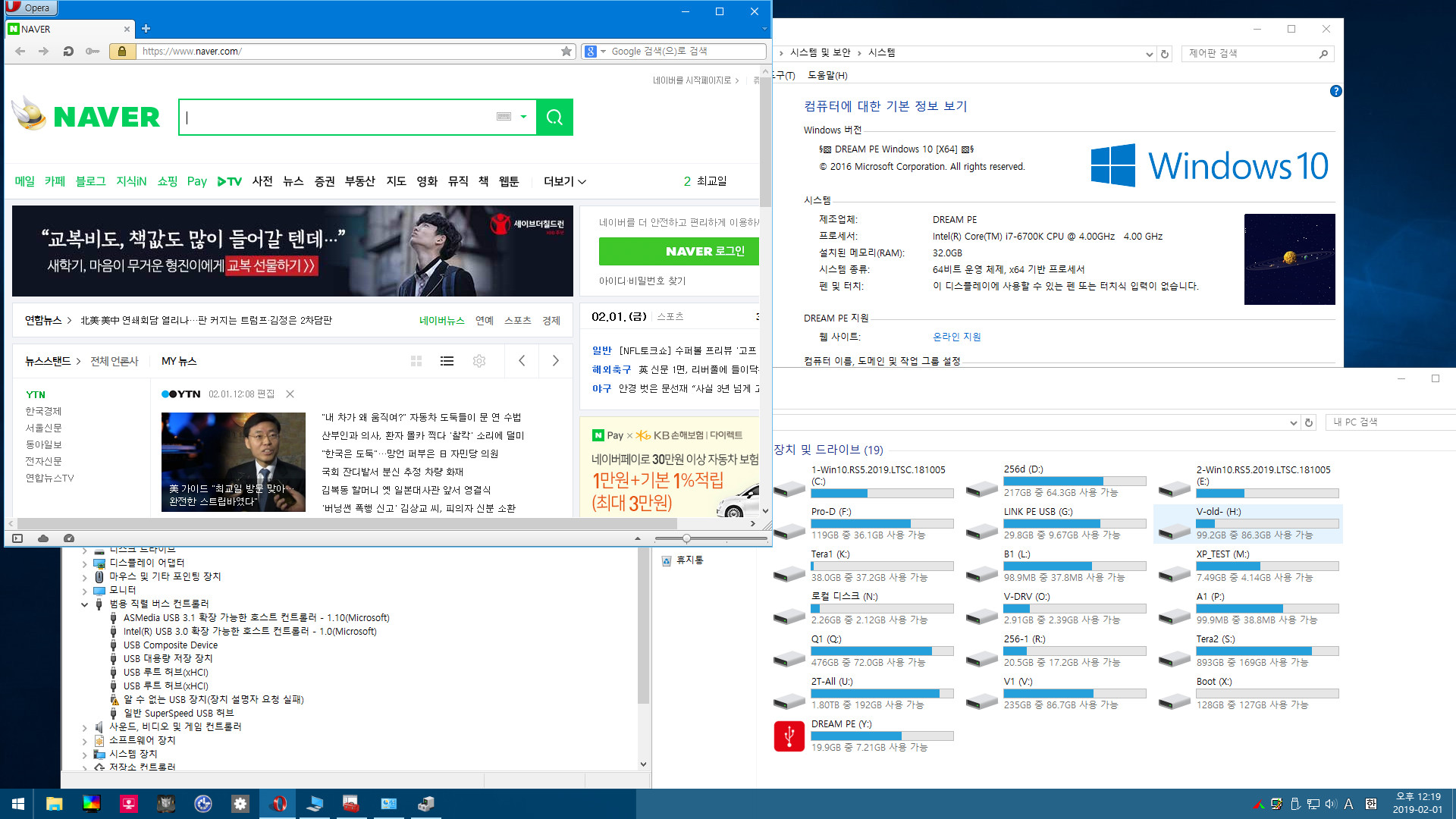Click the Windows Start button
Screen dimensions: 1456x819
coord(17,804)
